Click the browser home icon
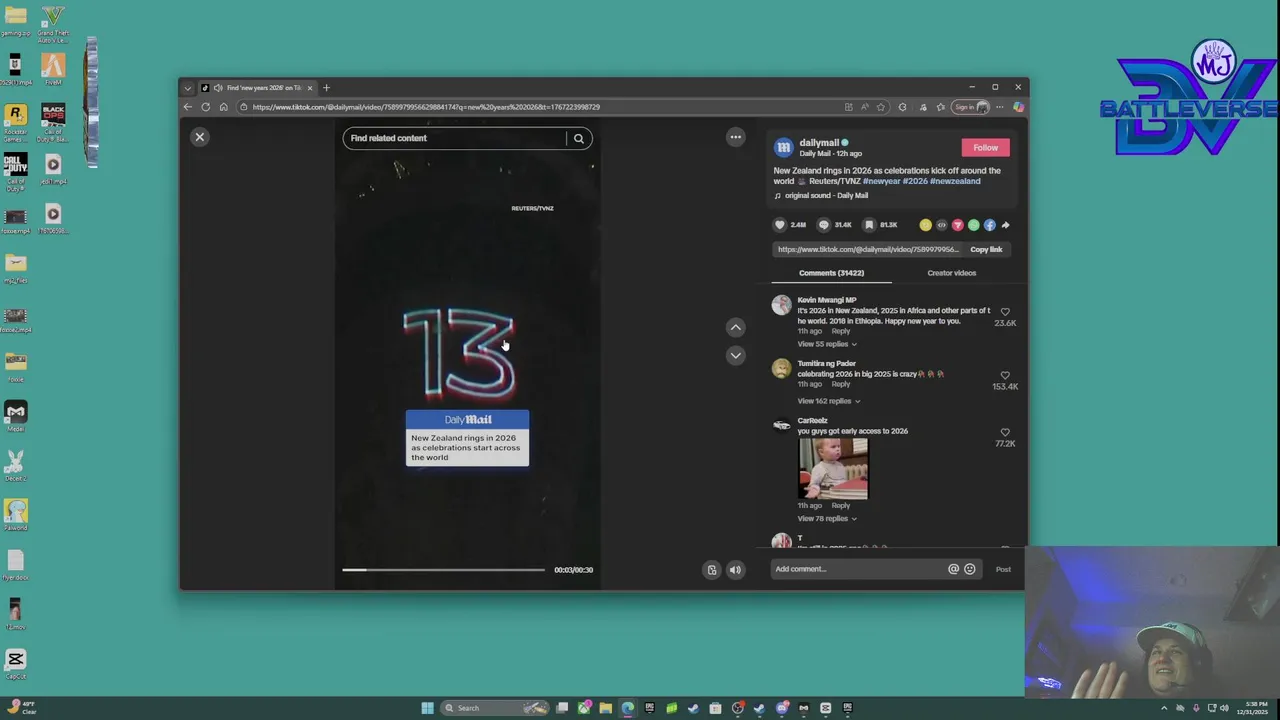 (223, 107)
